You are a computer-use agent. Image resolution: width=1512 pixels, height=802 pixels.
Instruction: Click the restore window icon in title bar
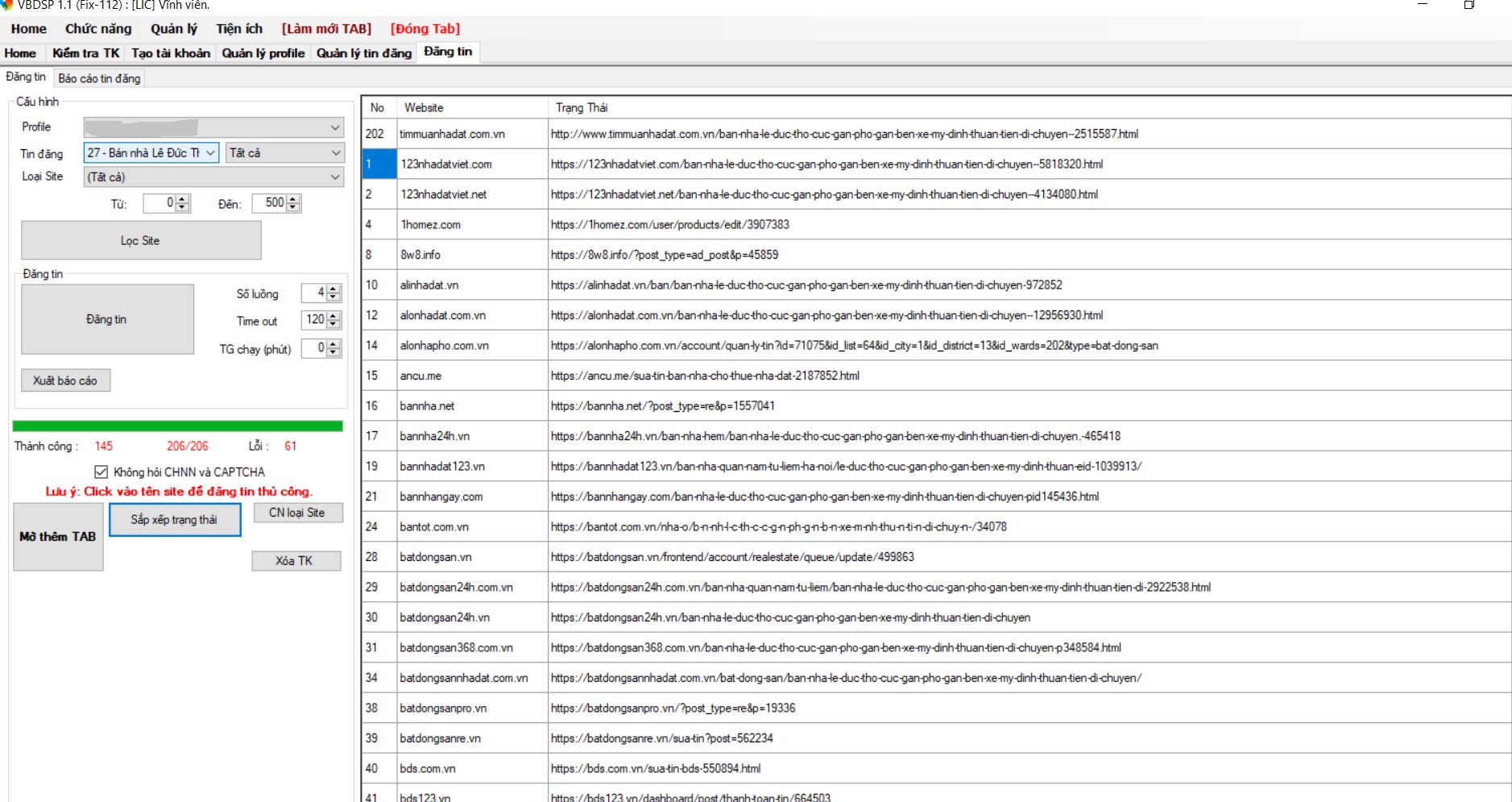coord(1469,5)
